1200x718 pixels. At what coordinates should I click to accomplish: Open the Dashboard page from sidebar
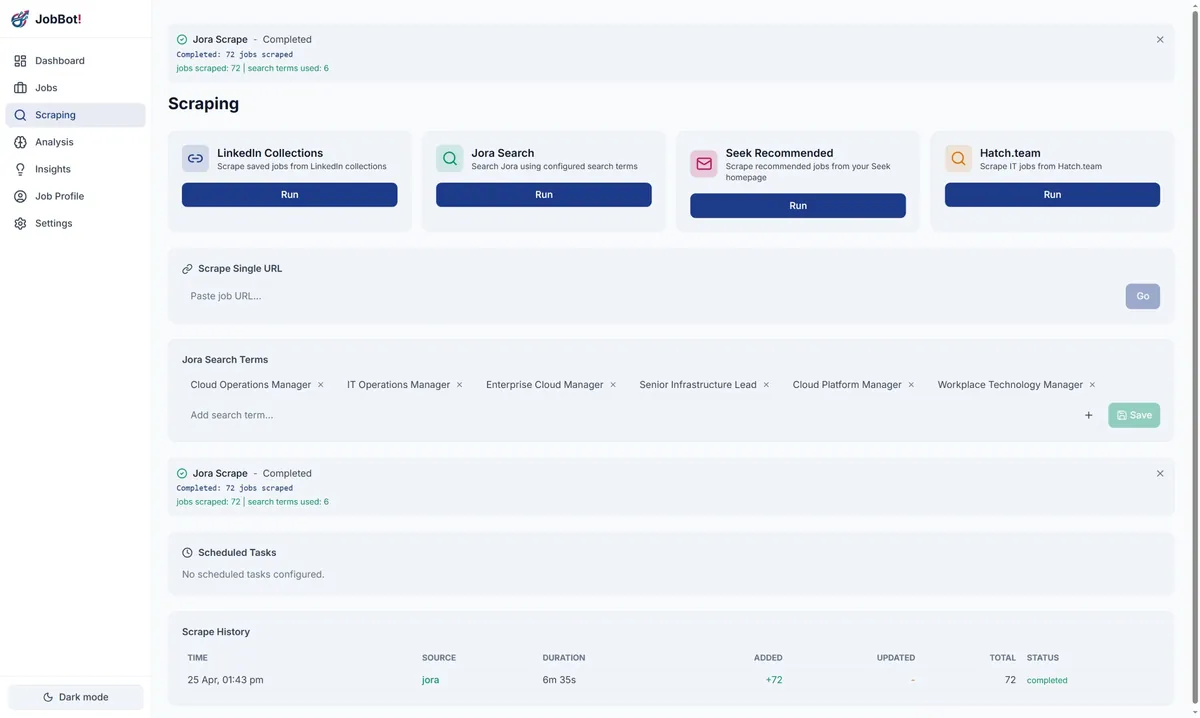75,61
